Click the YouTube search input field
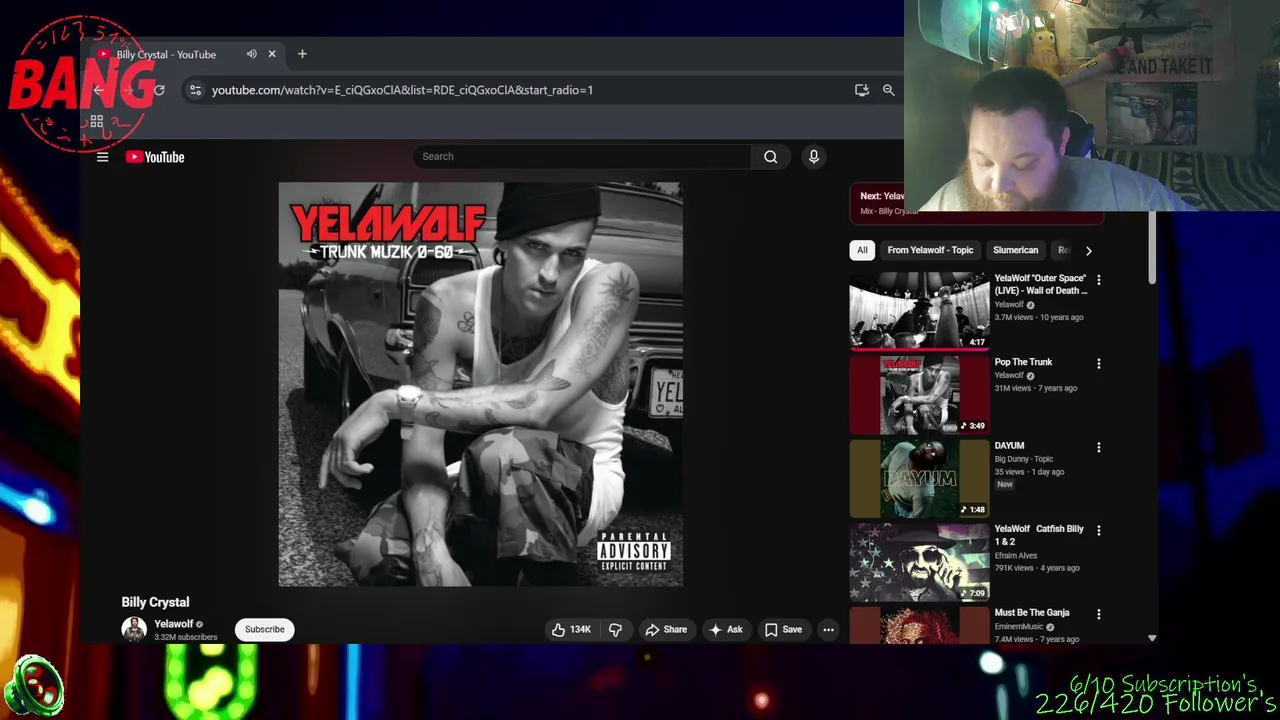The width and height of the screenshot is (1280, 720). [x=582, y=156]
